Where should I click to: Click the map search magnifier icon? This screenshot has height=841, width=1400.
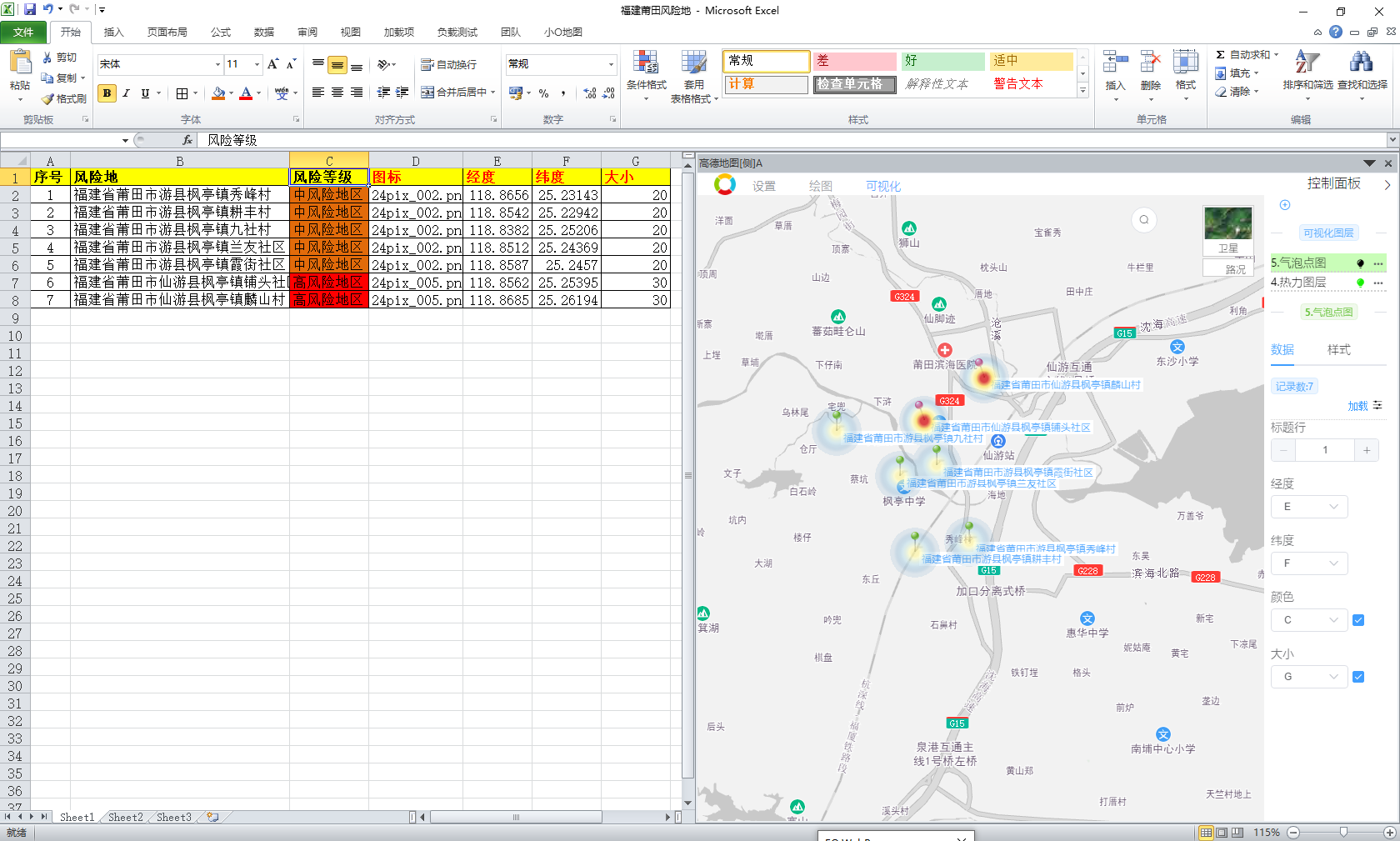click(x=1144, y=220)
